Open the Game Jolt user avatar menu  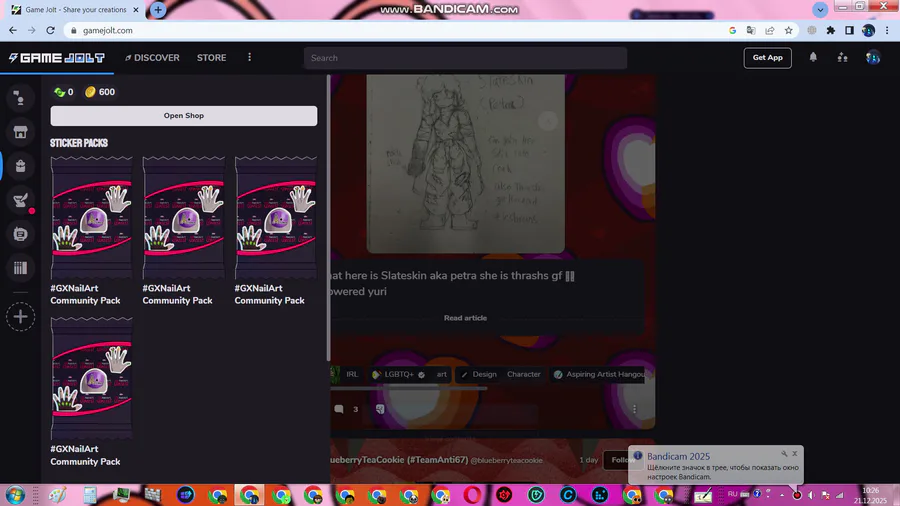pyautogui.click(x=872, y=57)
